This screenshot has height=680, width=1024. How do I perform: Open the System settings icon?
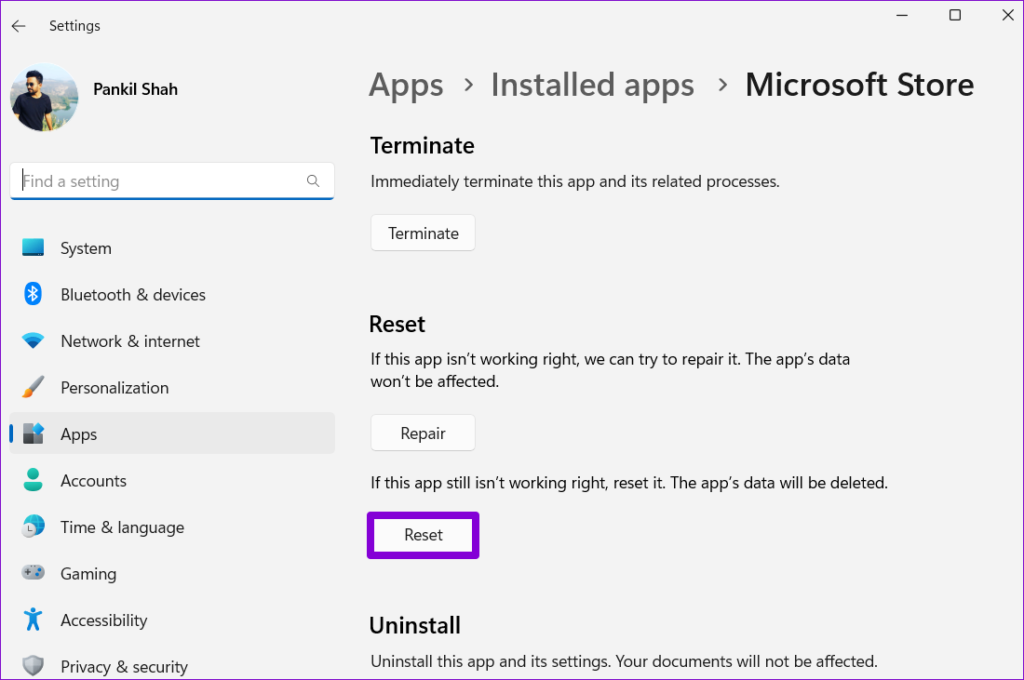pos(33,247)
